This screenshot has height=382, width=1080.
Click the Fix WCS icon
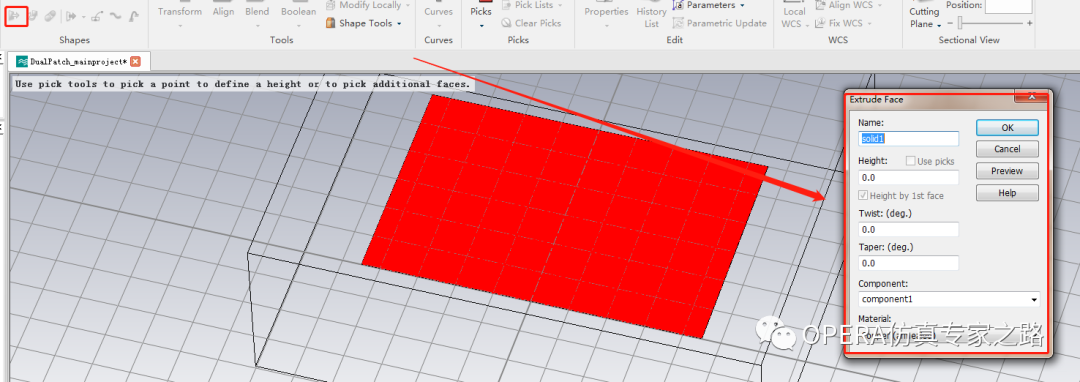[x=820, y=23]
